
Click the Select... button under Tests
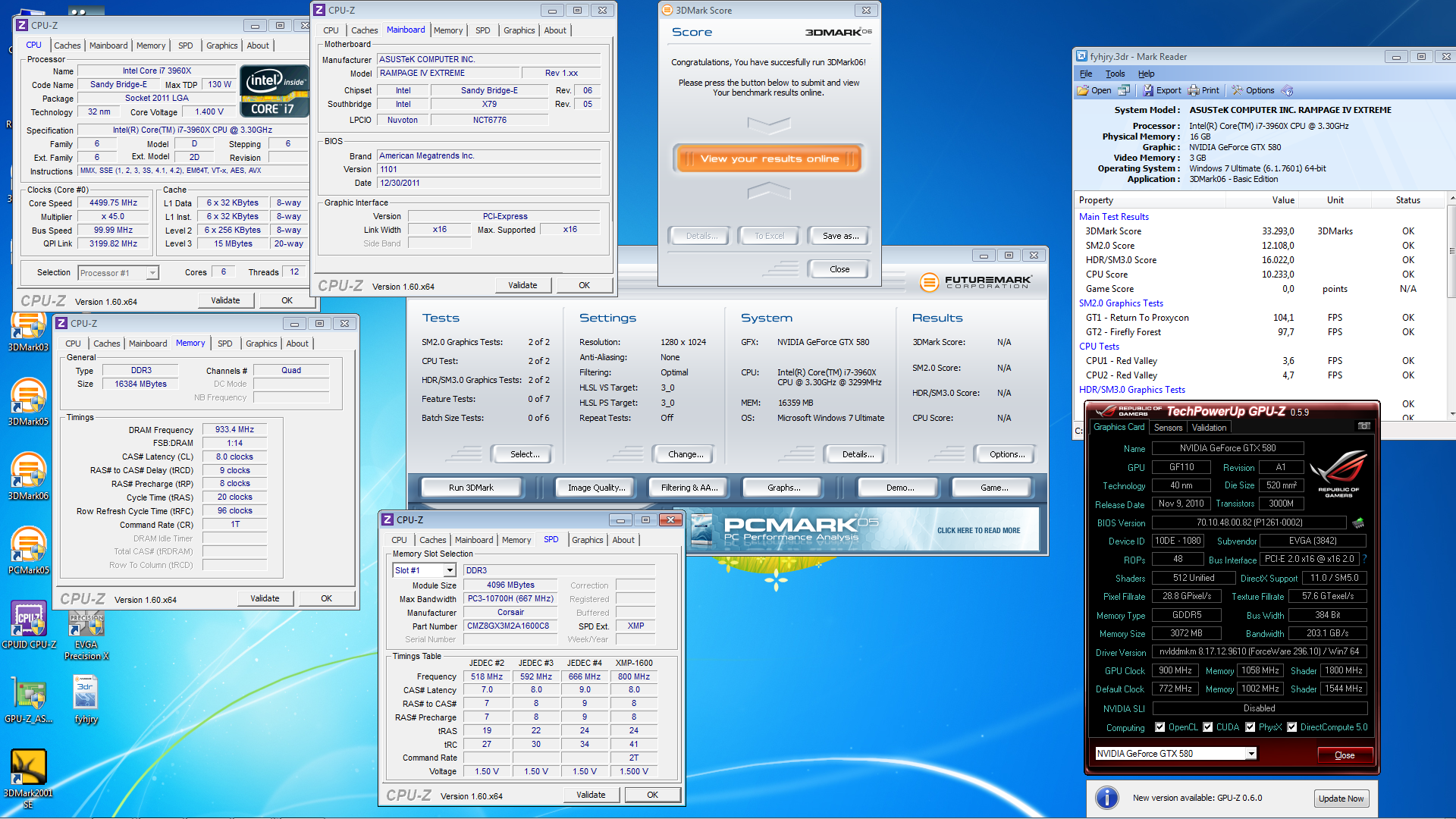pos(524,454)
